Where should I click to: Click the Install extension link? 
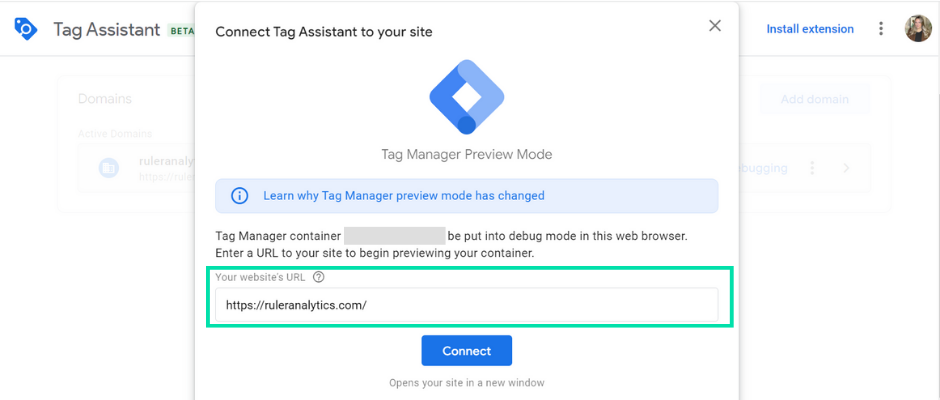pos(810,29)
